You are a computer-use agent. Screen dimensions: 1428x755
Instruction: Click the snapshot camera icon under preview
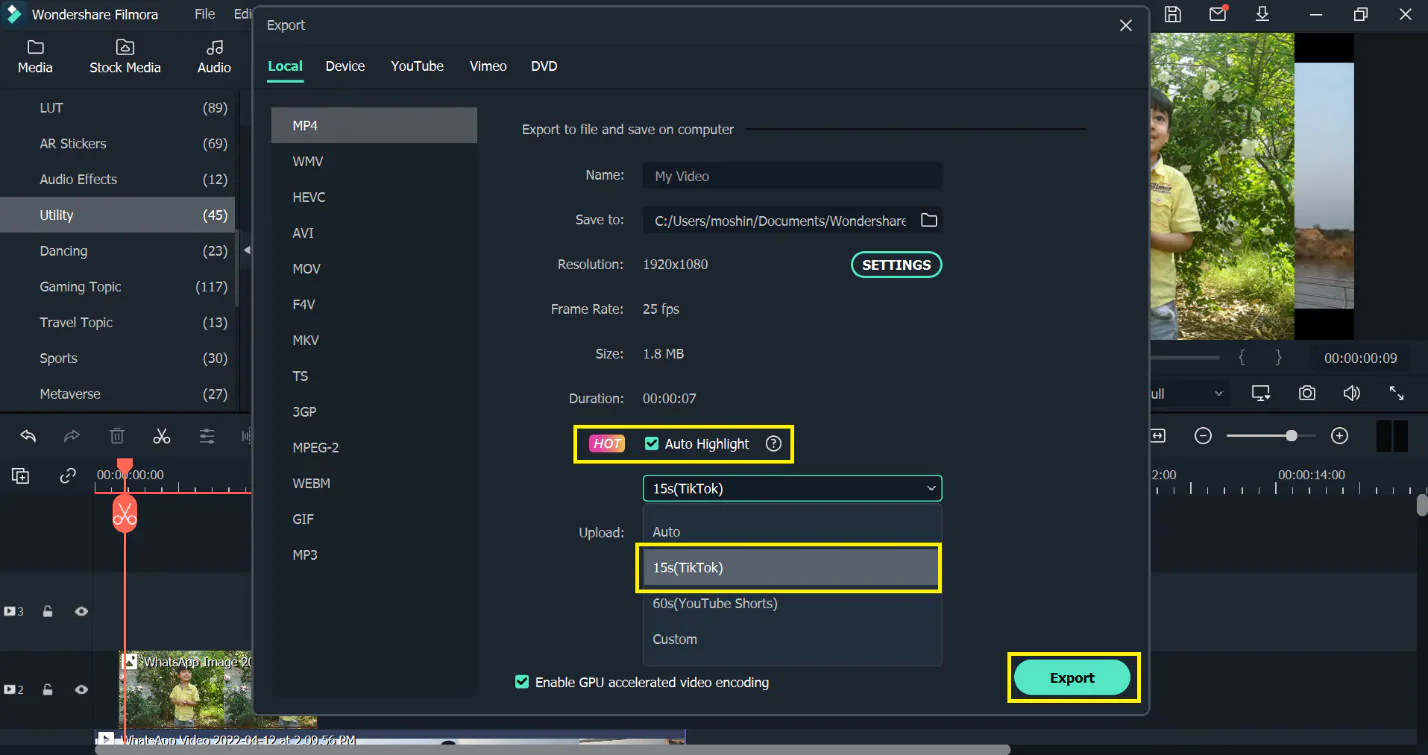[x=1307, y=393]
